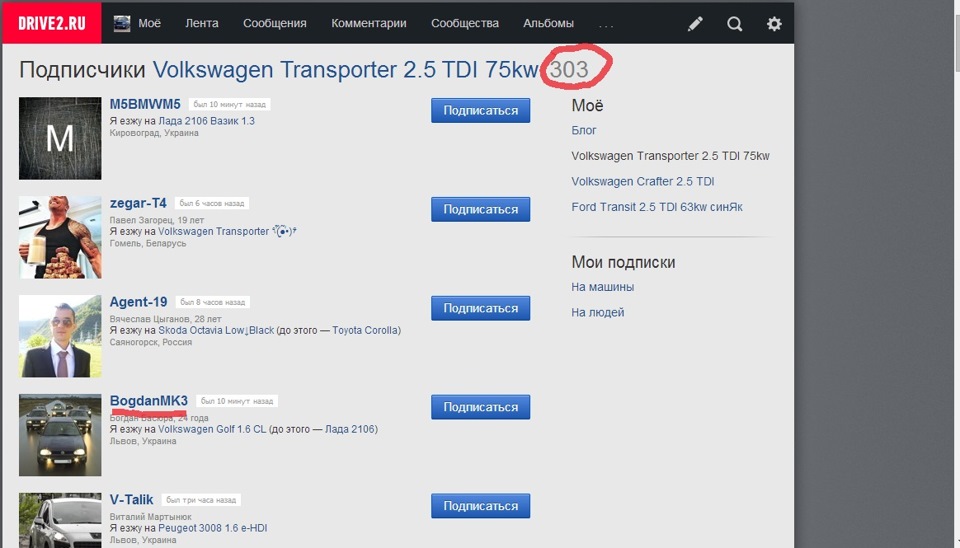Image resolution: width=960 pixels, height=548 pixels.
Task: Open Комментарии in the top navigation
Action: coord(369,23)
